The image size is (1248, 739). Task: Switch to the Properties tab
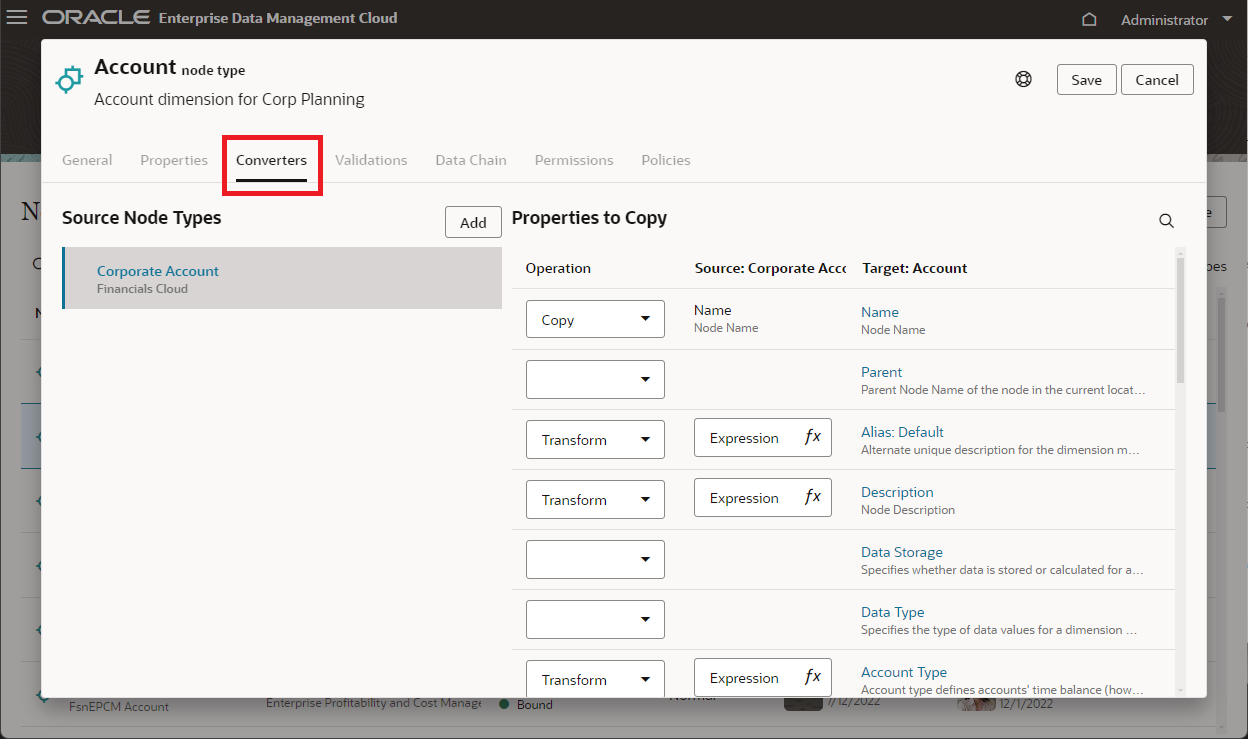(174, 160)
